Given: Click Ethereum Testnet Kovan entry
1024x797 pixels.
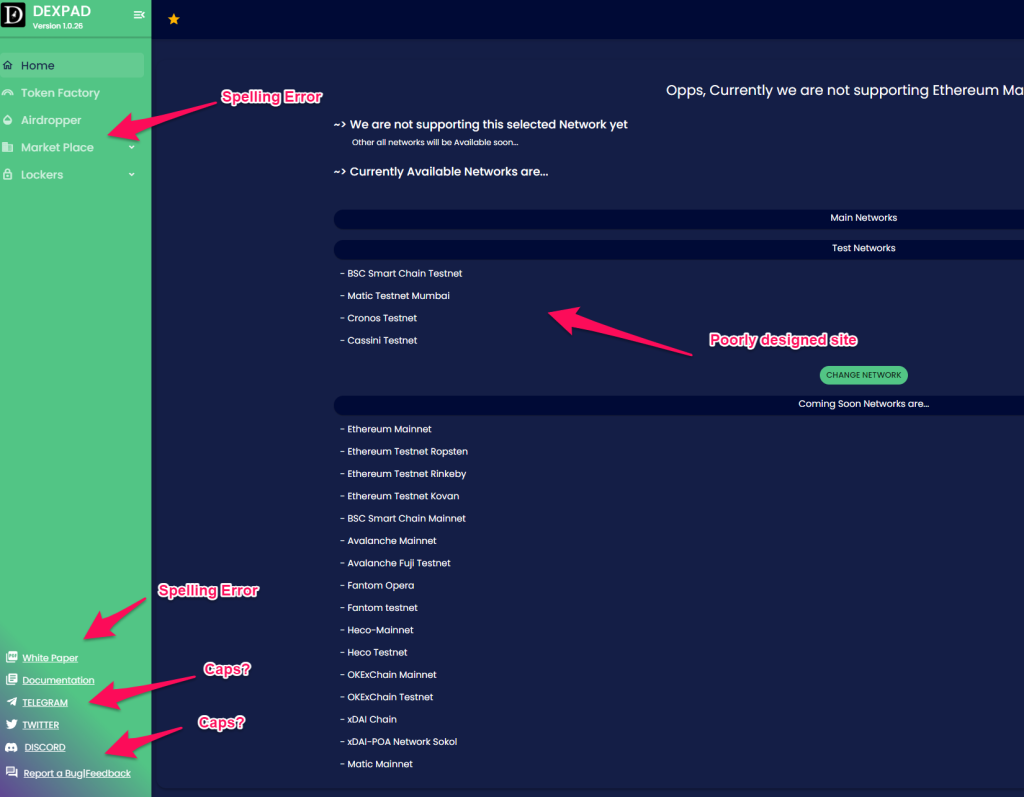Looking at the screenshot, I should click(400, 496).
